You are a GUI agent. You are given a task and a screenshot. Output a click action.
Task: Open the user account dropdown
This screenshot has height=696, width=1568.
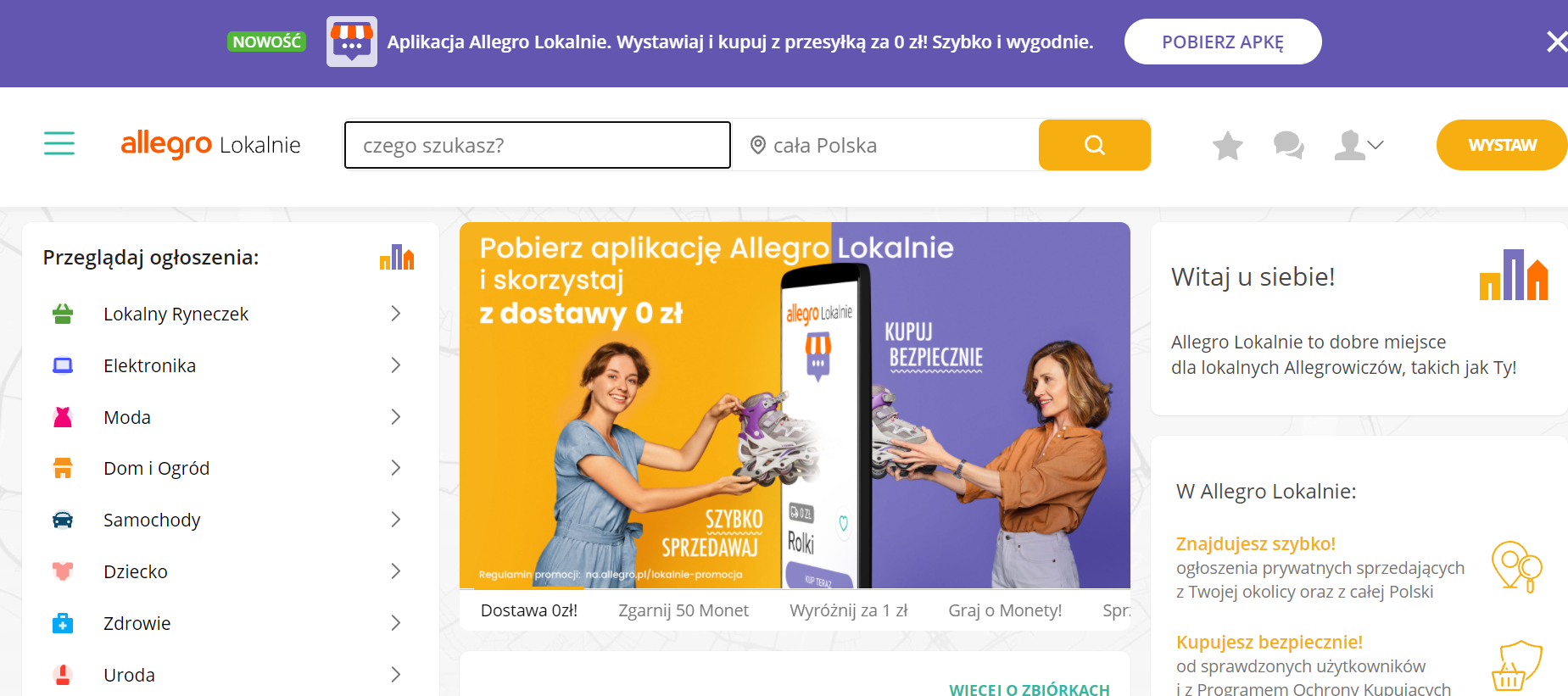(1359, 146)
